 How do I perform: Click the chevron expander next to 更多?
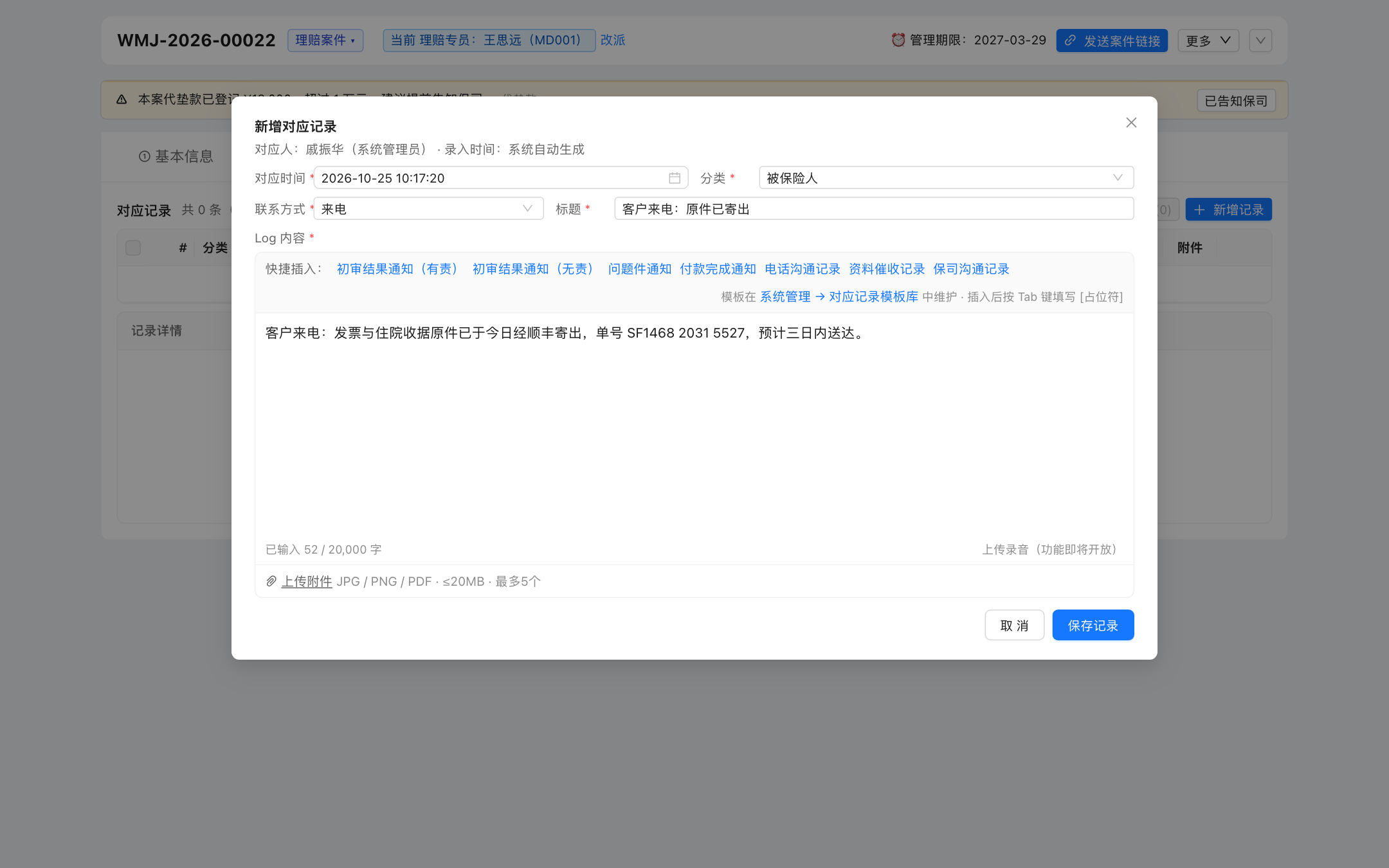coord(1260,41)
